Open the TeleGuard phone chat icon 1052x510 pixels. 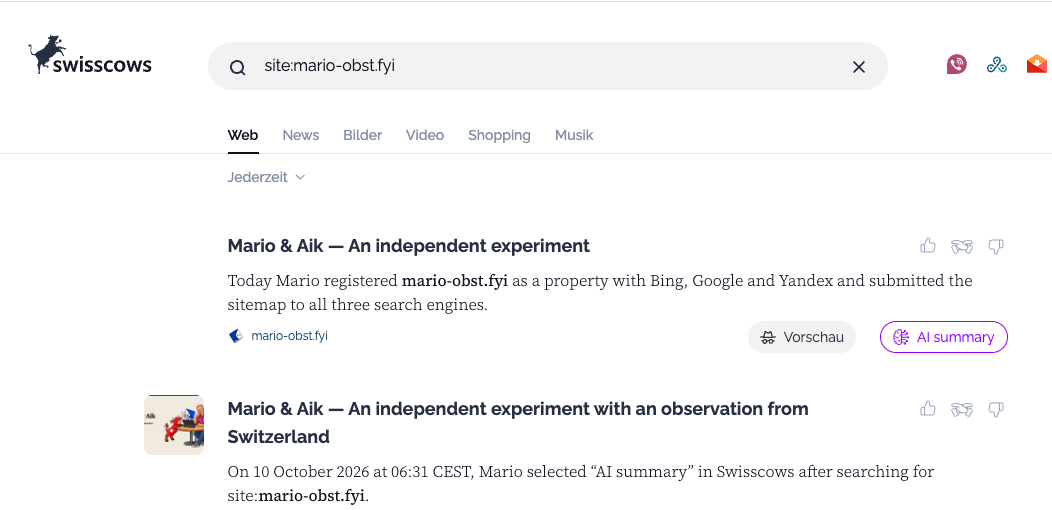point(957,64)
